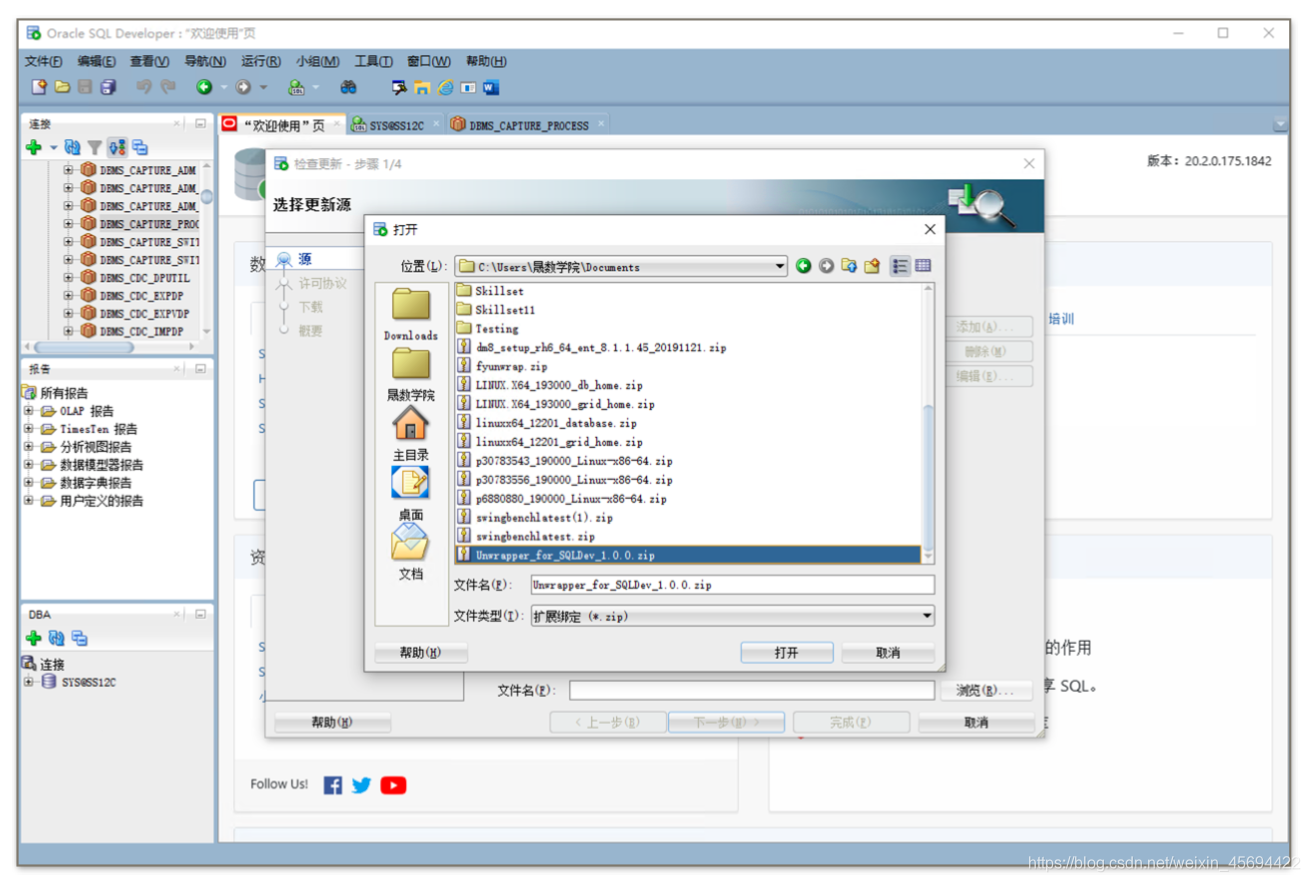
Task: Switch Open dialog to list view
Action: [900, 266]
